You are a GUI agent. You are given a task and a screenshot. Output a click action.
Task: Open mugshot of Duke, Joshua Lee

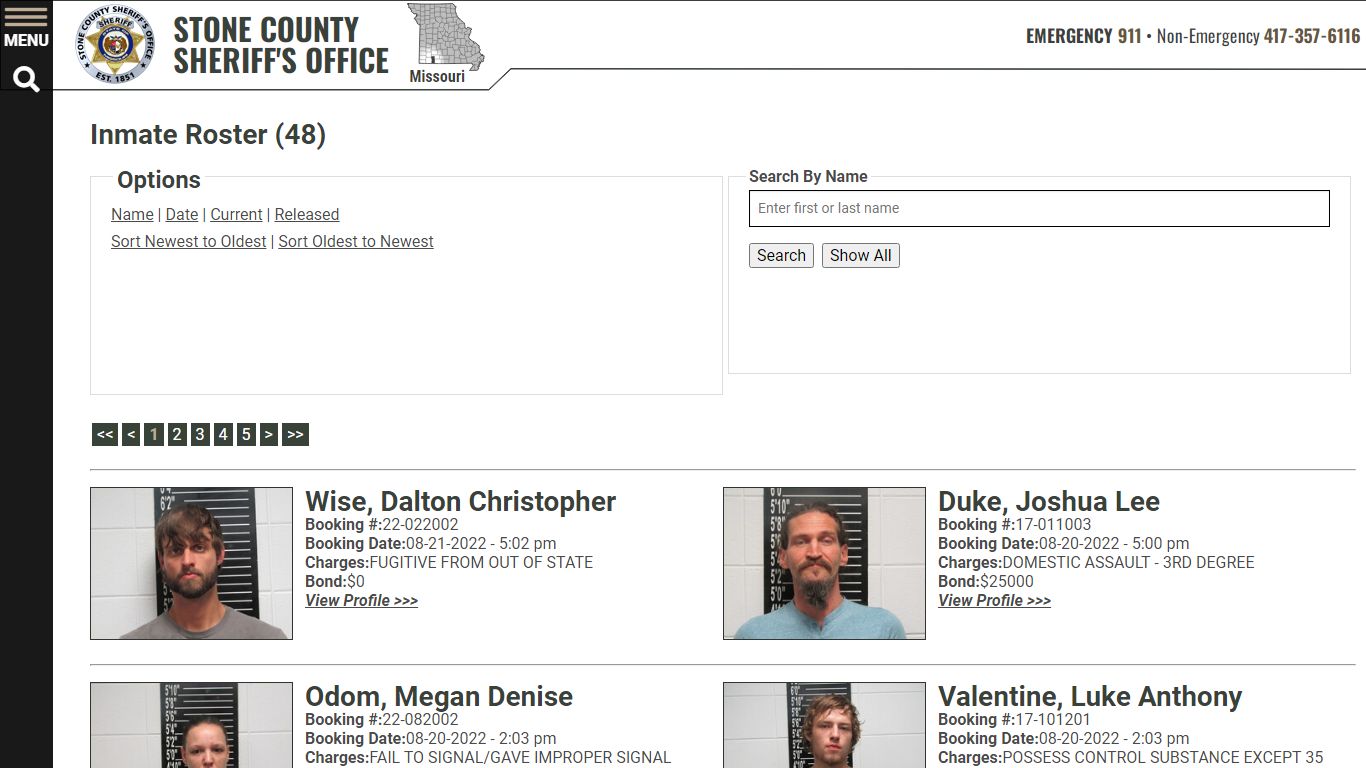click(x=824, y=563)
